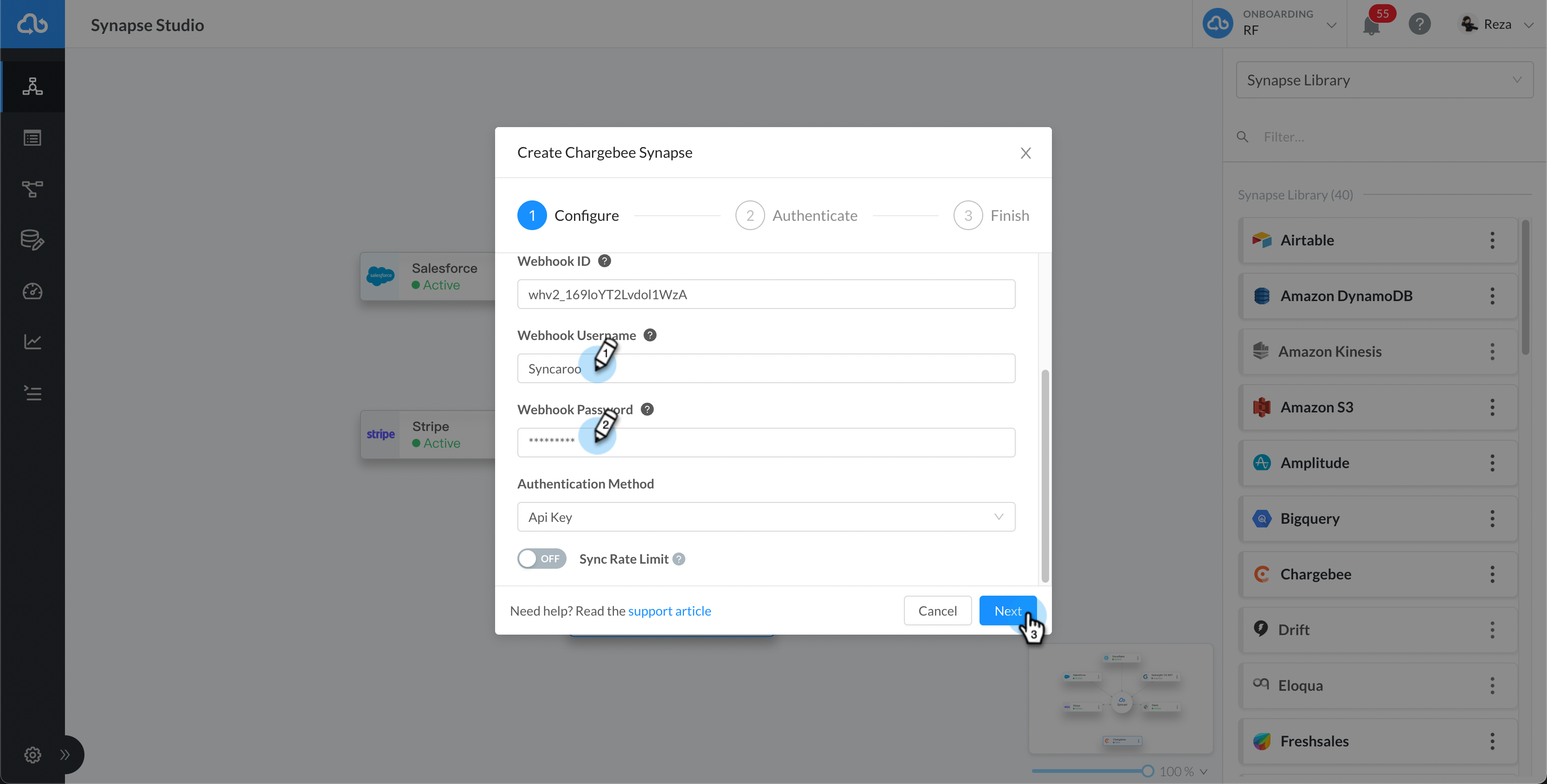Click the Webhook Password input field
1547x784 pixels.
pyautogui.click(x=766, y=443)
